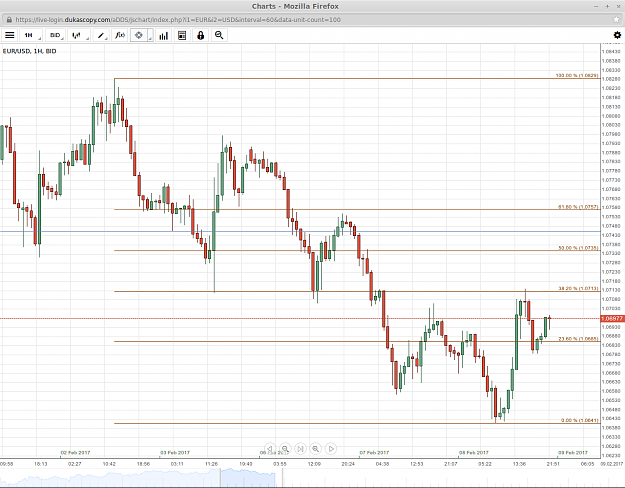Open chart settings gear icon
Image resolution: width=625 pixels, height=488 pixels.
click(x=617, y=35)
